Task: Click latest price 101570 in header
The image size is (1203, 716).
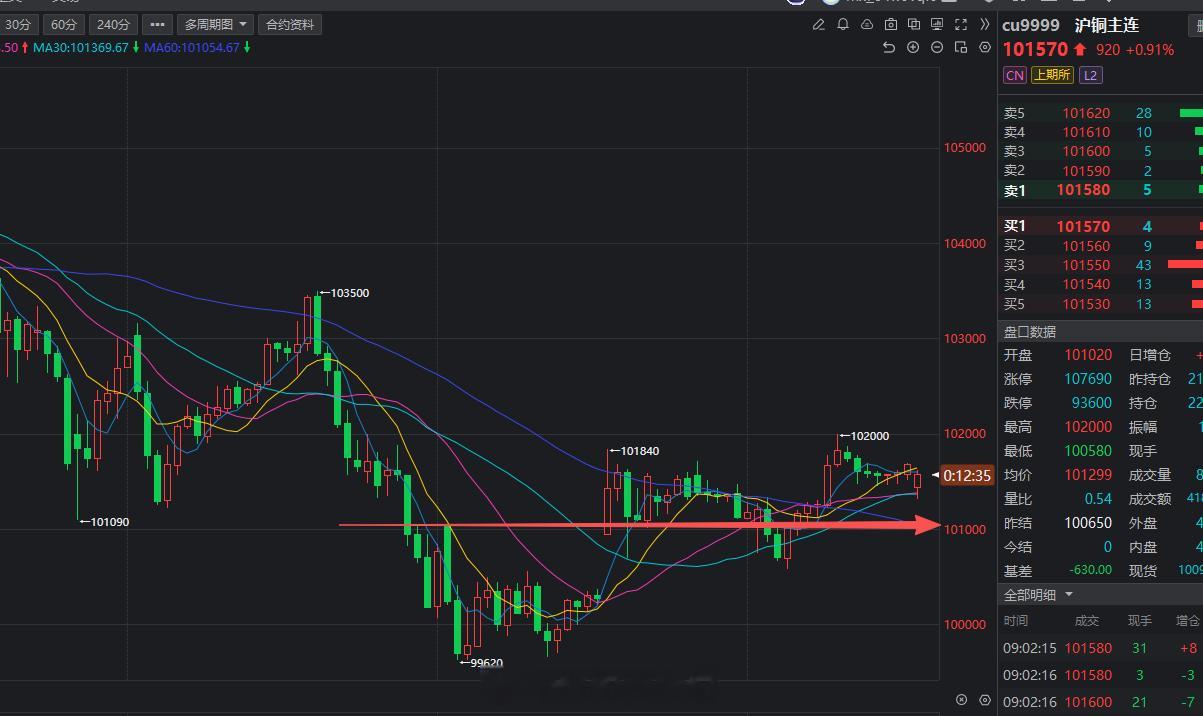Action: (x=1035, y=49)
